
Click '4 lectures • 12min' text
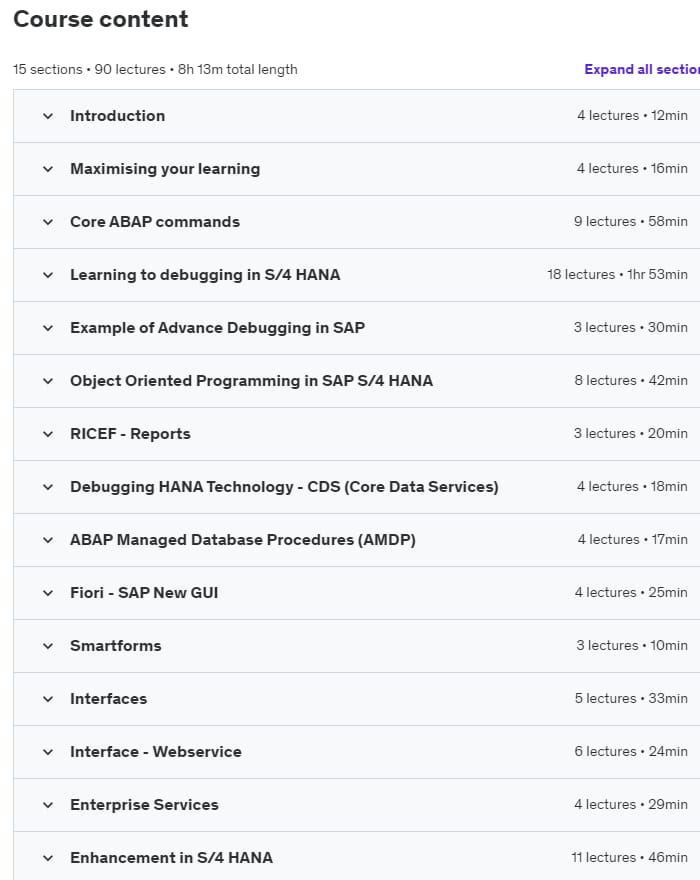632,116
